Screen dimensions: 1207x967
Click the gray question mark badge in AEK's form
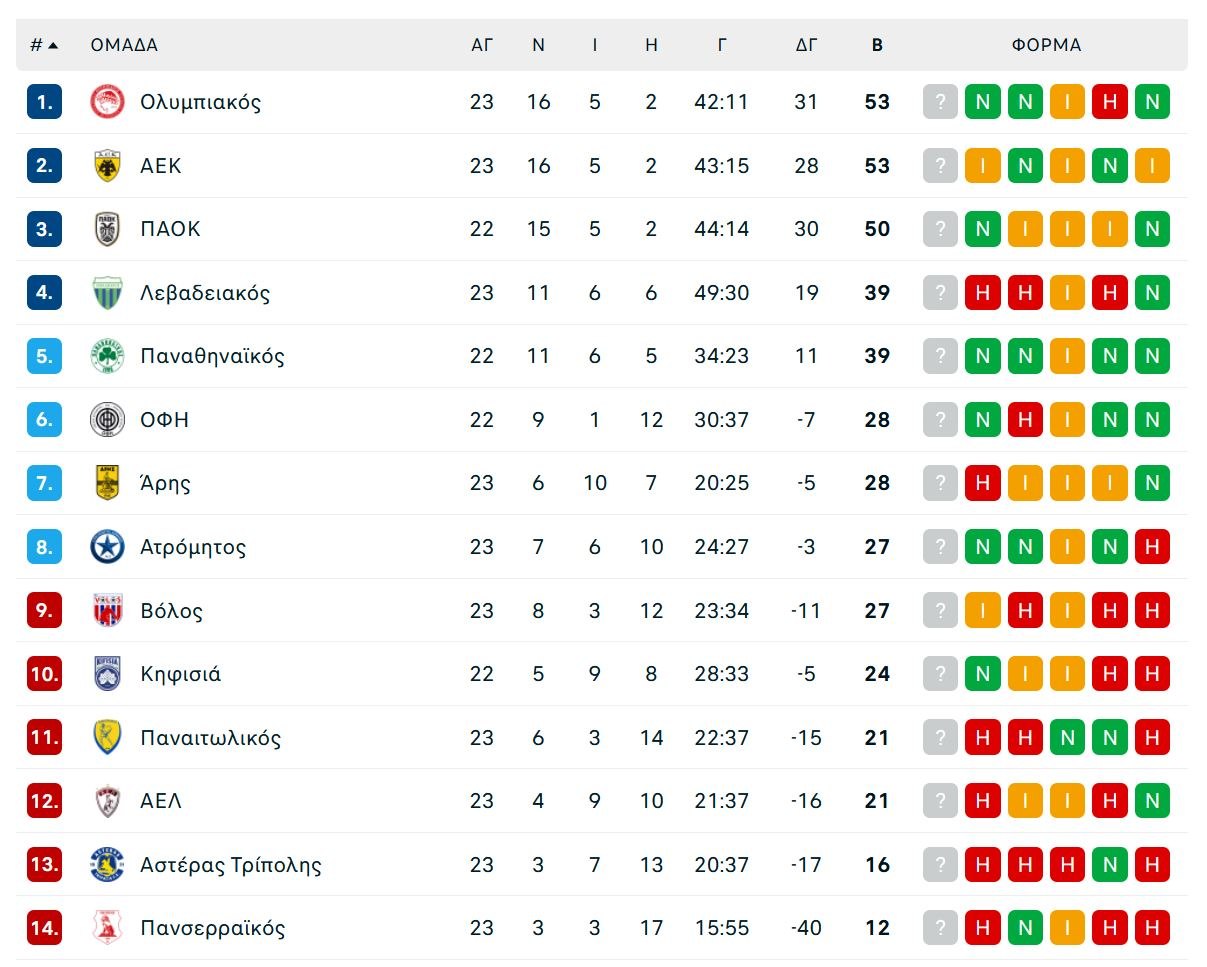tap(940, 165)
